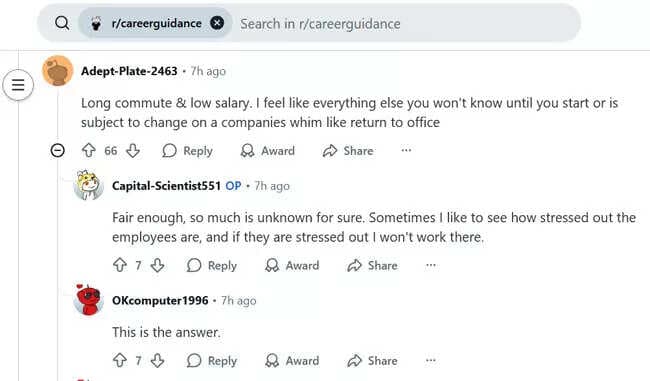This screenshot has height=381, width=650.
Task: Open OKcomputer1996 user profile link
Action: click(160, 301)
